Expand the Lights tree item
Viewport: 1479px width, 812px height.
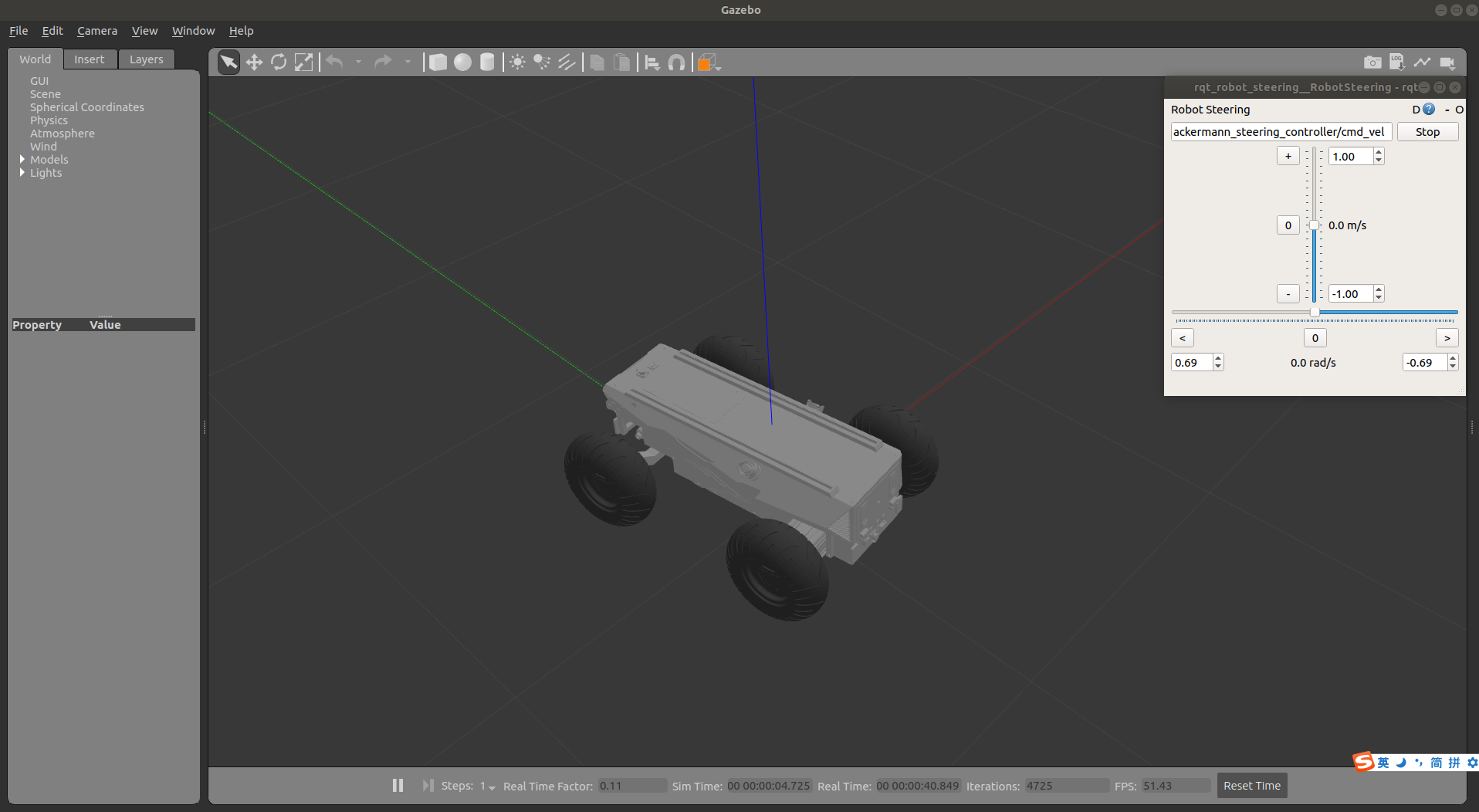[x=22, y=172]
